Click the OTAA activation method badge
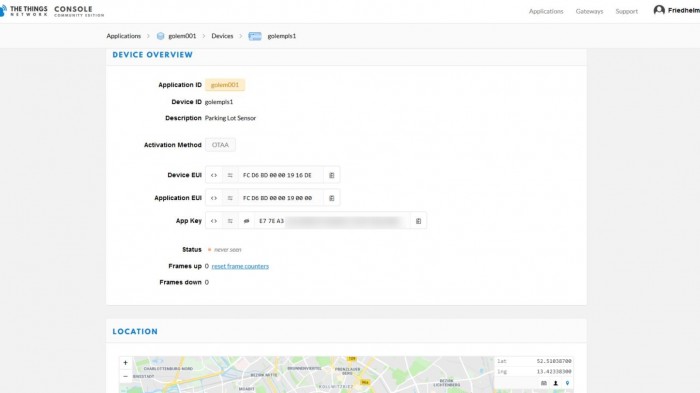This screenshot has width=700, height=393. [220, 145]
